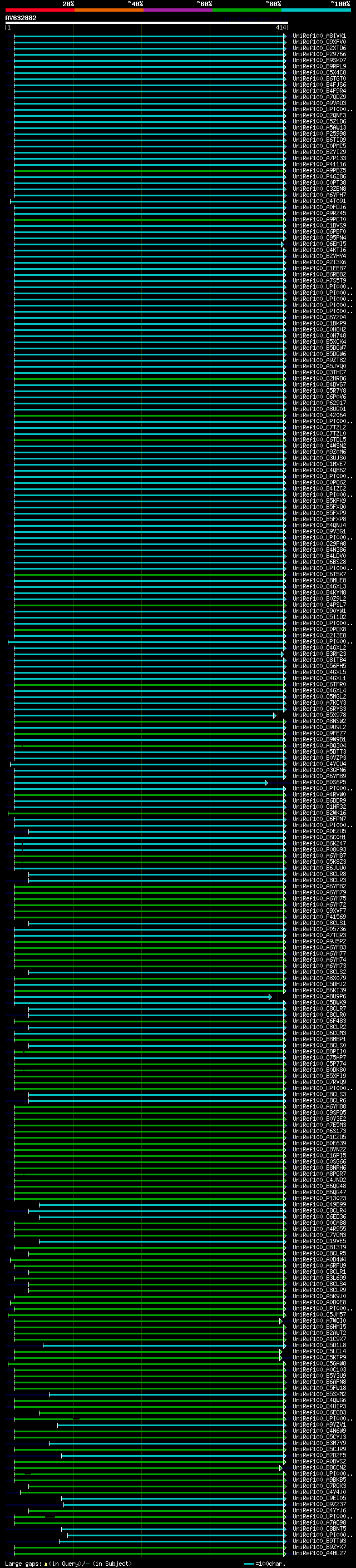356x1568 pixels.
Task: Click the orange 20-40% legend segment
Action: click(108, 10)
